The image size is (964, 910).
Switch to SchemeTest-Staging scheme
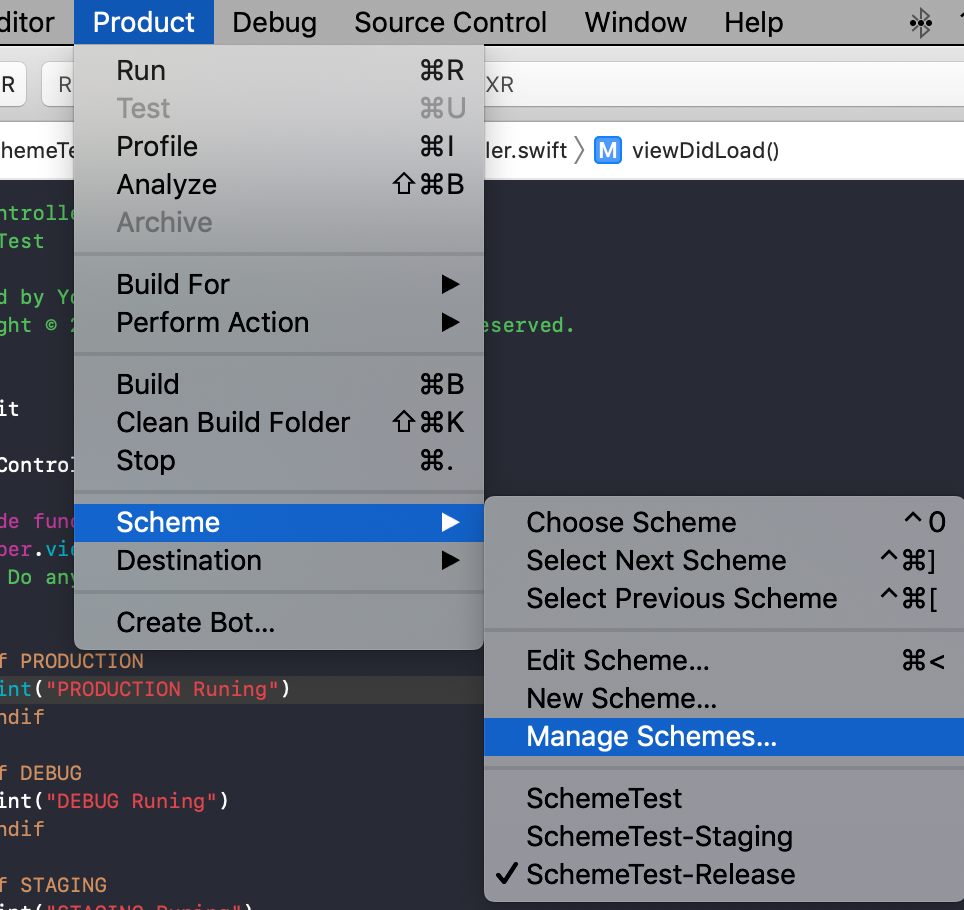(x=659, y=836)
